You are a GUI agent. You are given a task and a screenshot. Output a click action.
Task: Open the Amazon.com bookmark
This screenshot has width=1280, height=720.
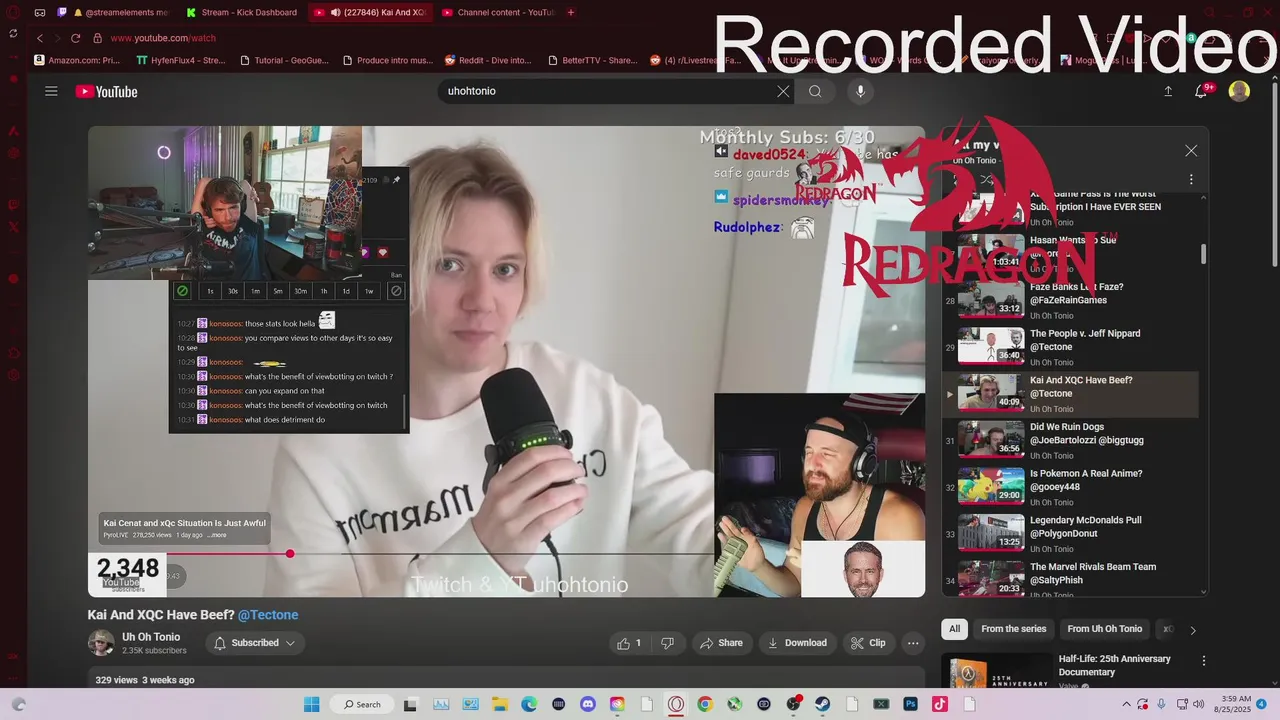click(x=77, y=60)
